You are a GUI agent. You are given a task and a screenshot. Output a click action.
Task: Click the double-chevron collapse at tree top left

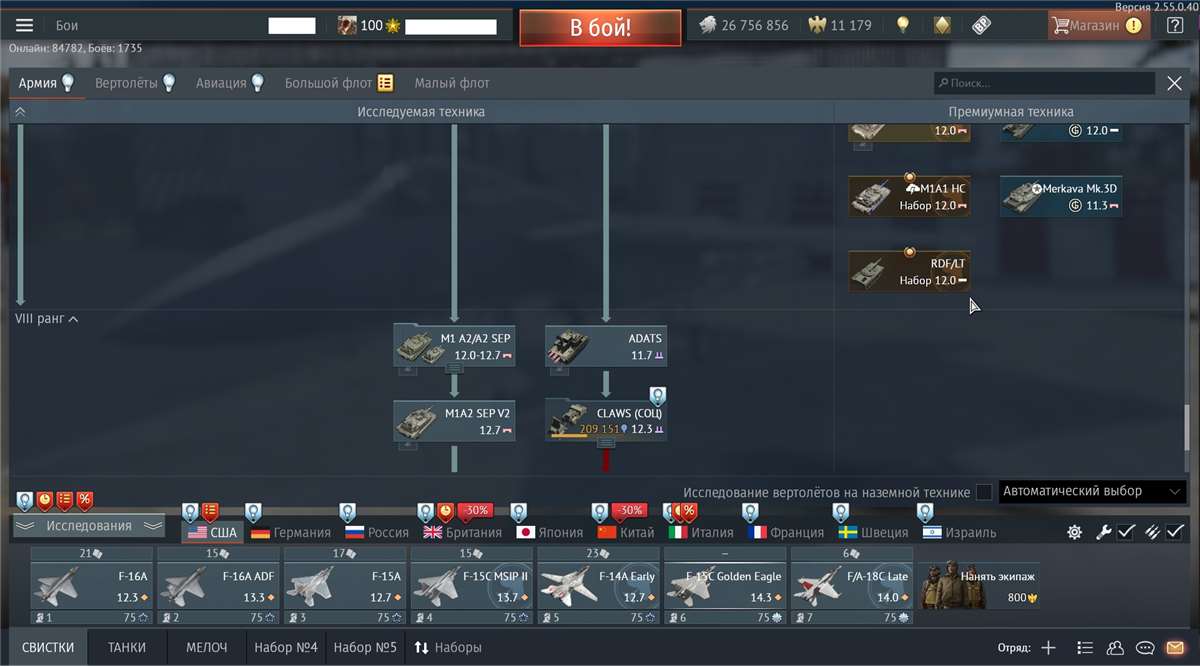point(20,112)
